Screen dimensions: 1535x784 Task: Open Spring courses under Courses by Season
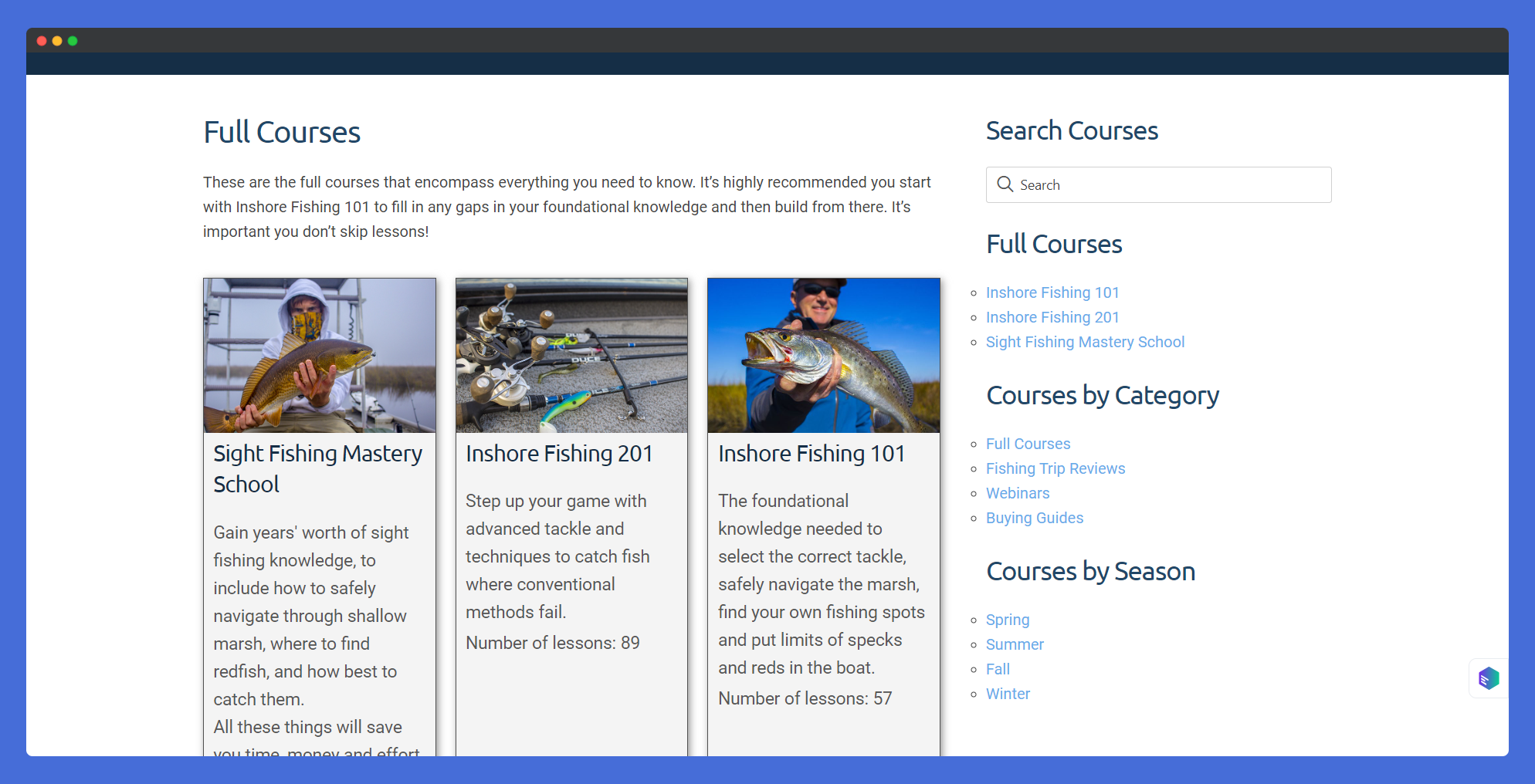(1007, 620)
